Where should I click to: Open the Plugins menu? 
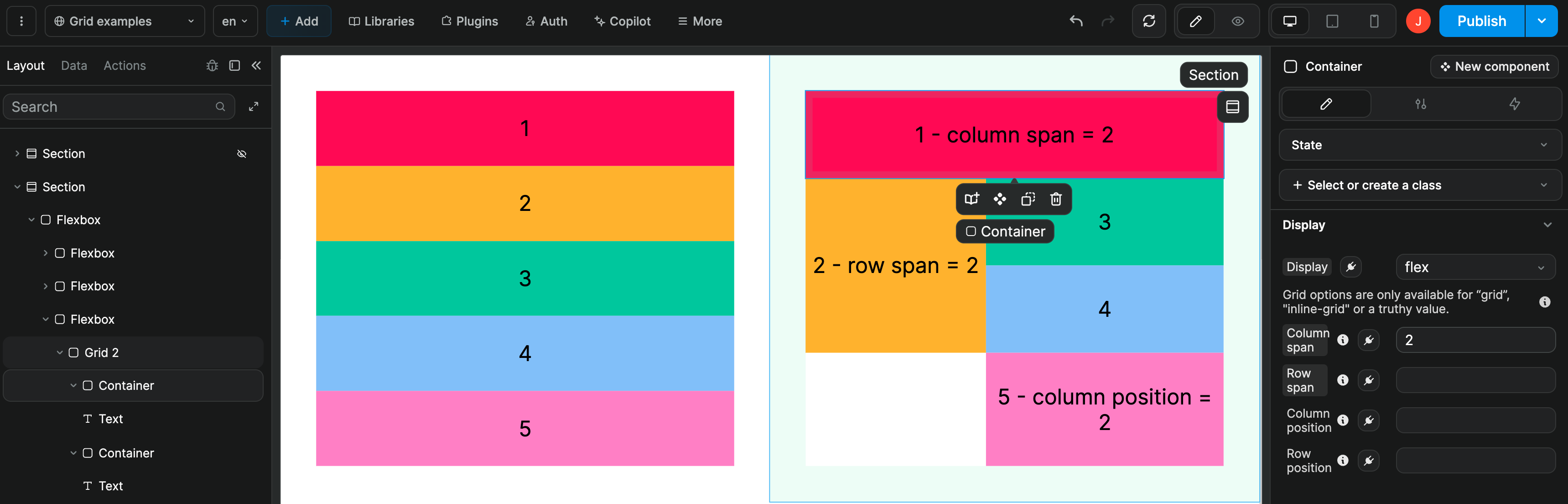pyautogui.click(x=469, y=21)
